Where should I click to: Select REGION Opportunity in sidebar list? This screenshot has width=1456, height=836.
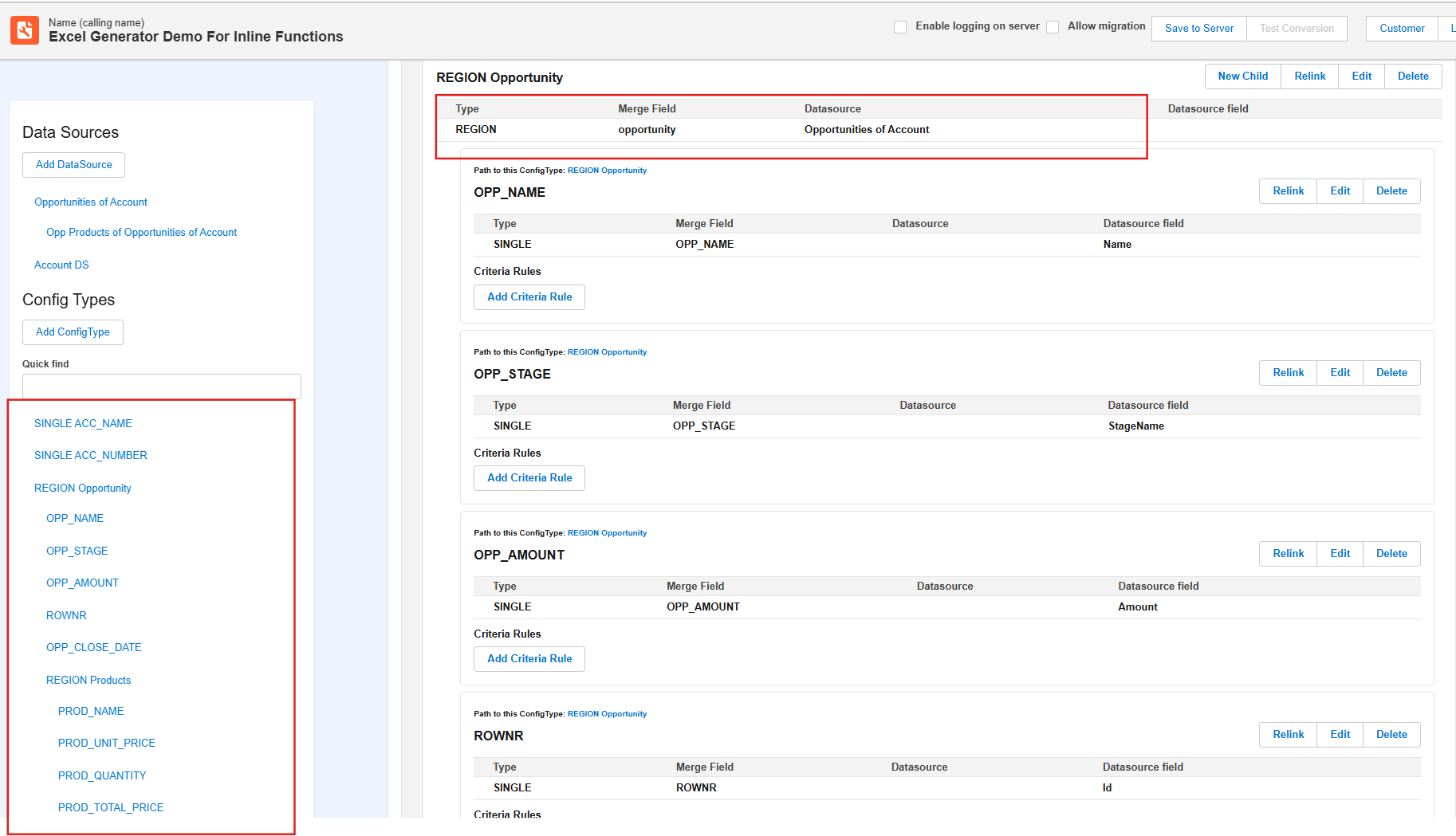click(x=82, y=489)
